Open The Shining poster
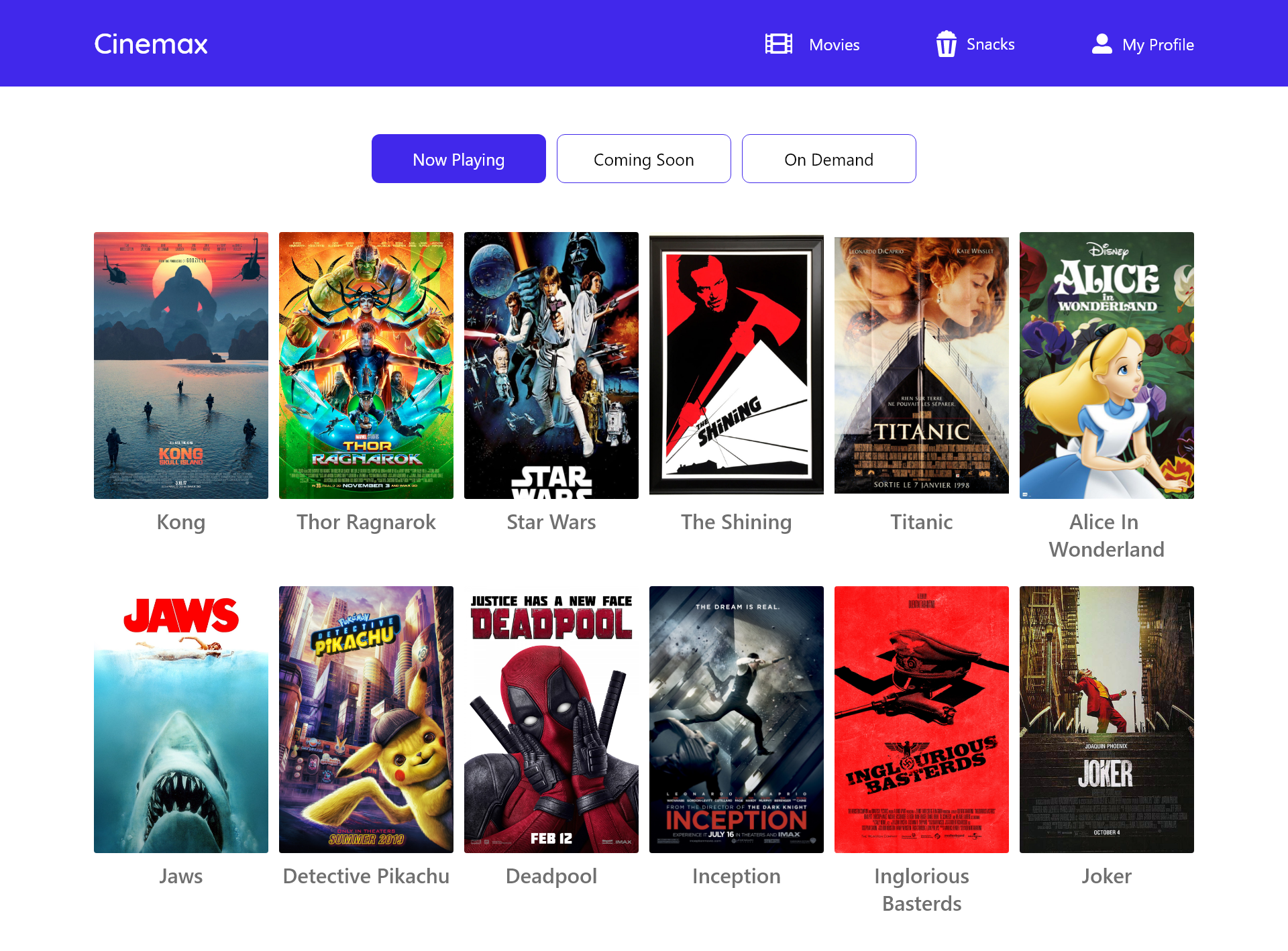Image resolution: width=1288 pixels, height=951 pixels. click(x=737, y=366)
